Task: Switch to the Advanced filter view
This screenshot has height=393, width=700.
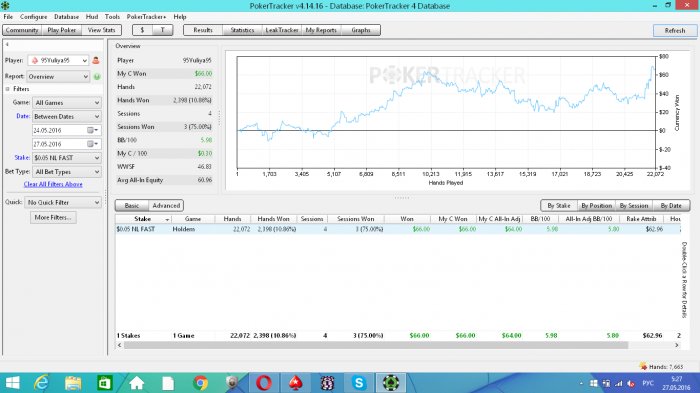Action: [166, 205]
